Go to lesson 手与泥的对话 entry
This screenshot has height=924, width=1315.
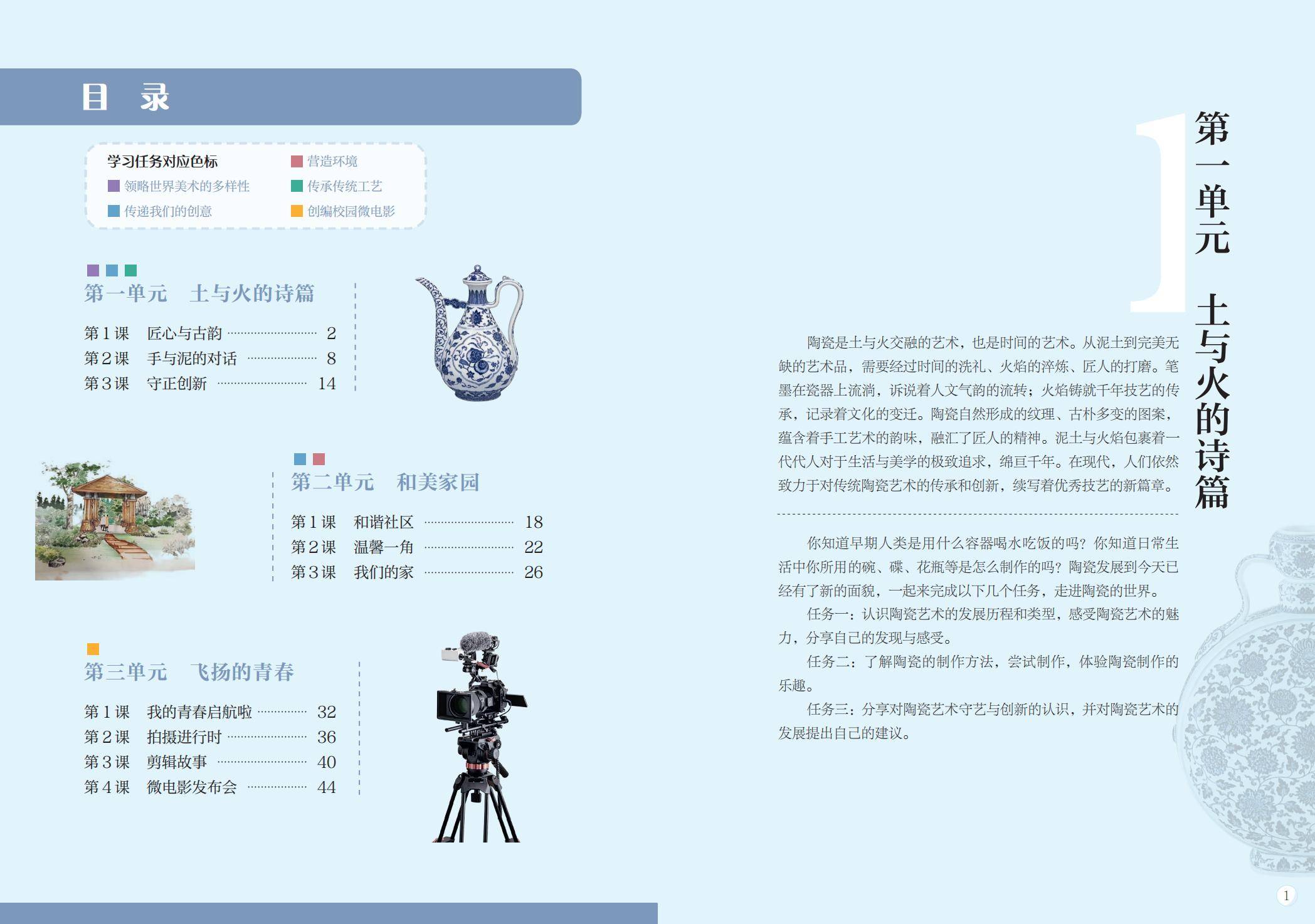click(191, 359)
